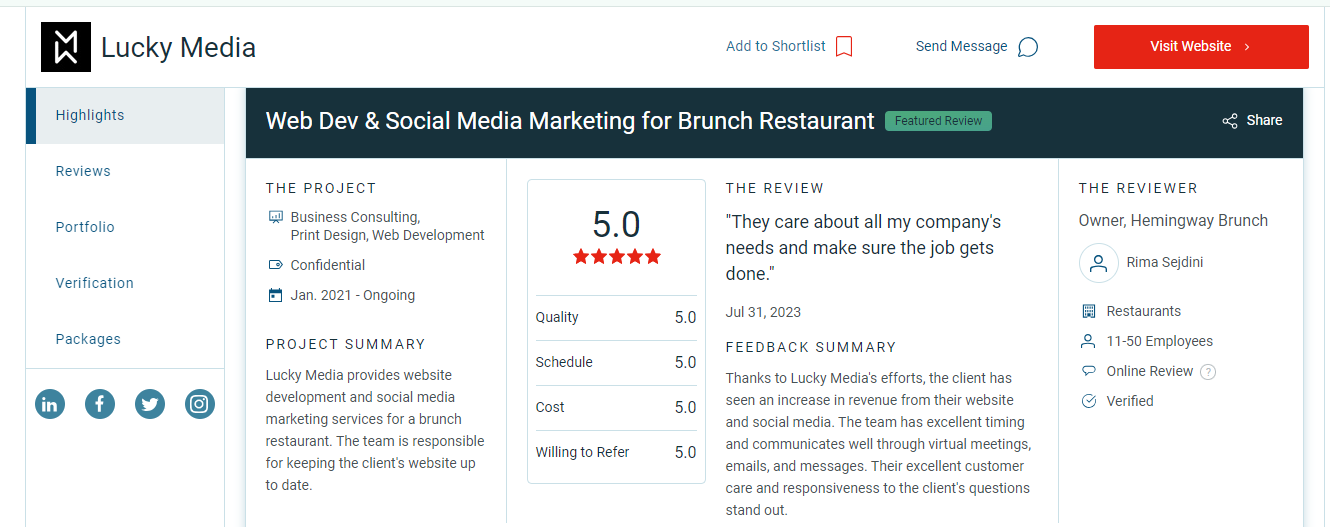Click the Cost rating row

(x=616, y=408)
